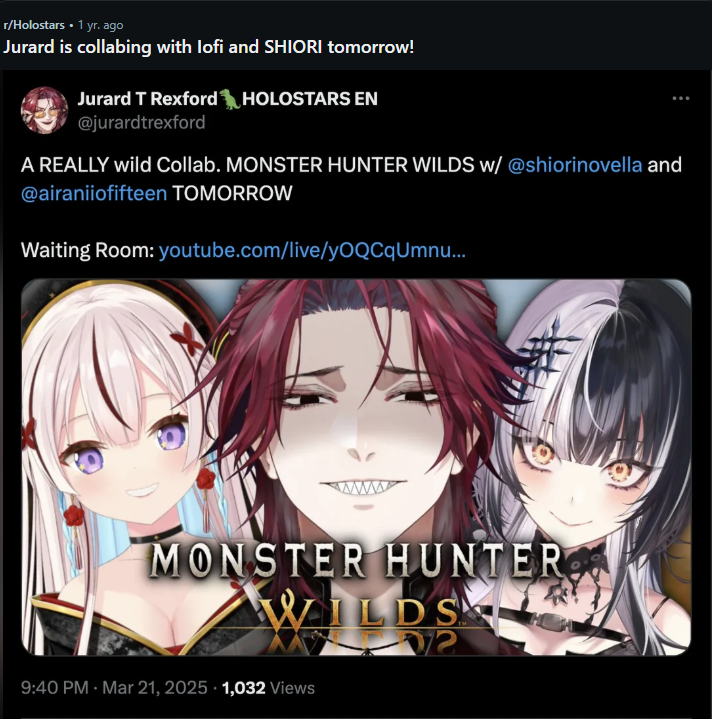Viewport: 712px width, 719px height.
Task: Click the red butterfly hairpin on white hair
Action: [187, 339]
